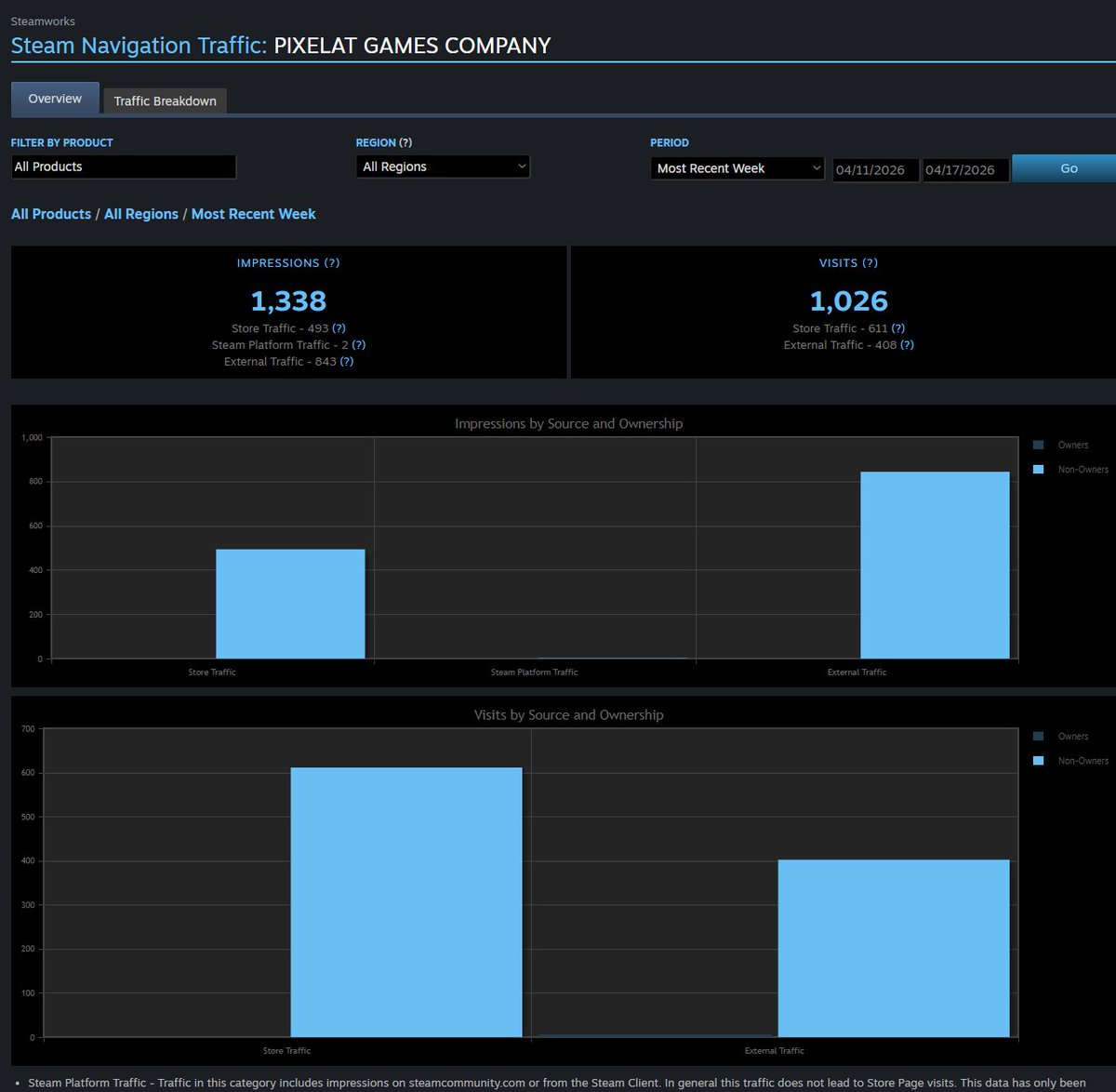The width and height of the screenshot is (1116, 1092).
Task: Open help for Steam Platform Traffic 2
Action: coord(359,345)
